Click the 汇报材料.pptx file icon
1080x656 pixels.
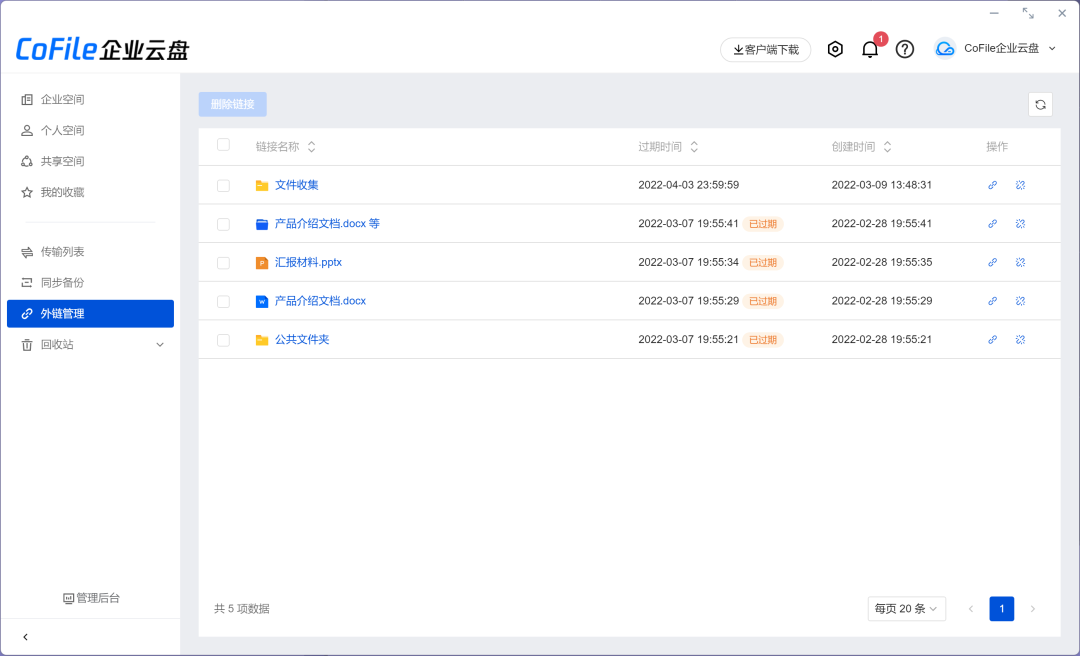262,263
